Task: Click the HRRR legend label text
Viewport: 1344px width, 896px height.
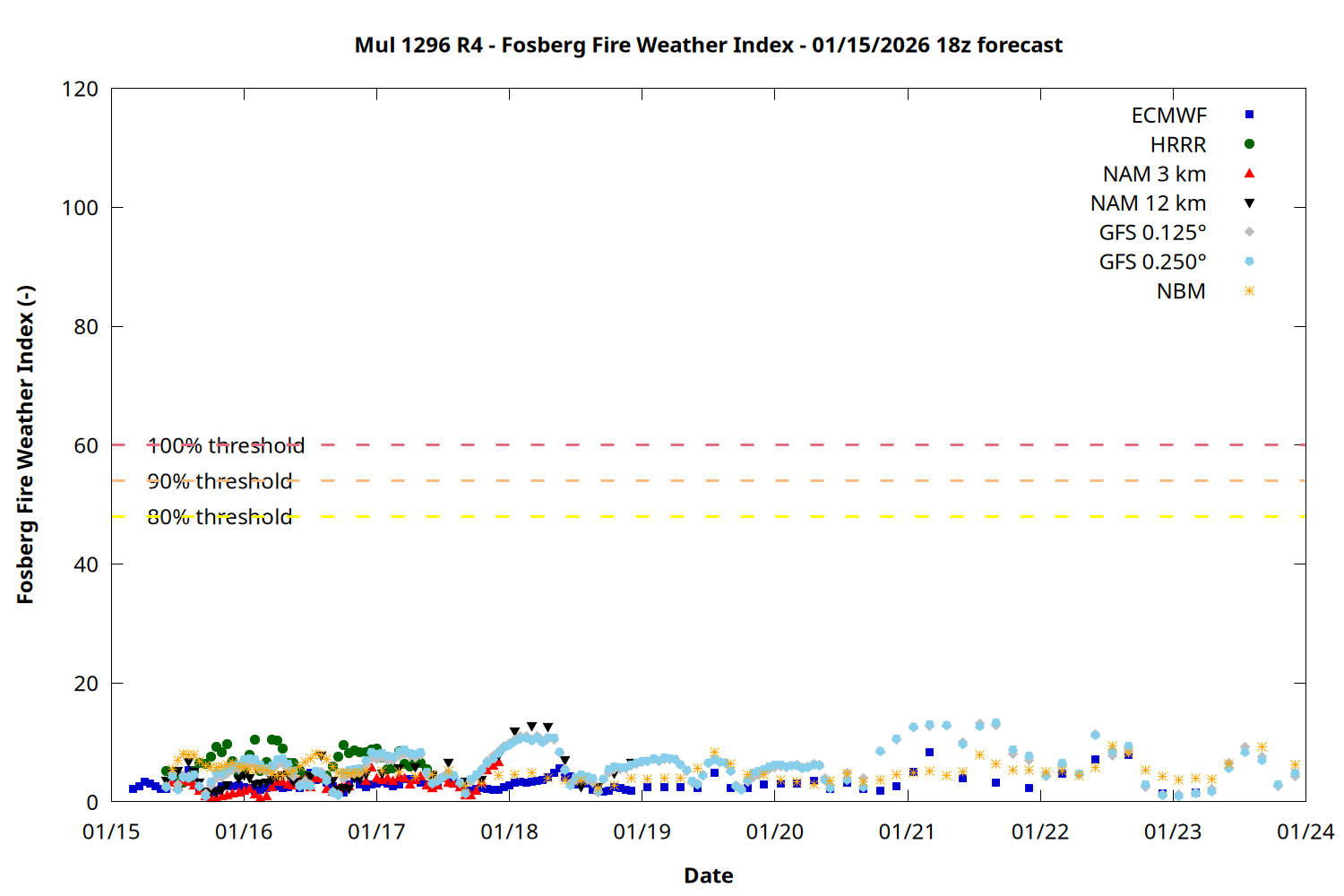Action: coord(1178,145)
